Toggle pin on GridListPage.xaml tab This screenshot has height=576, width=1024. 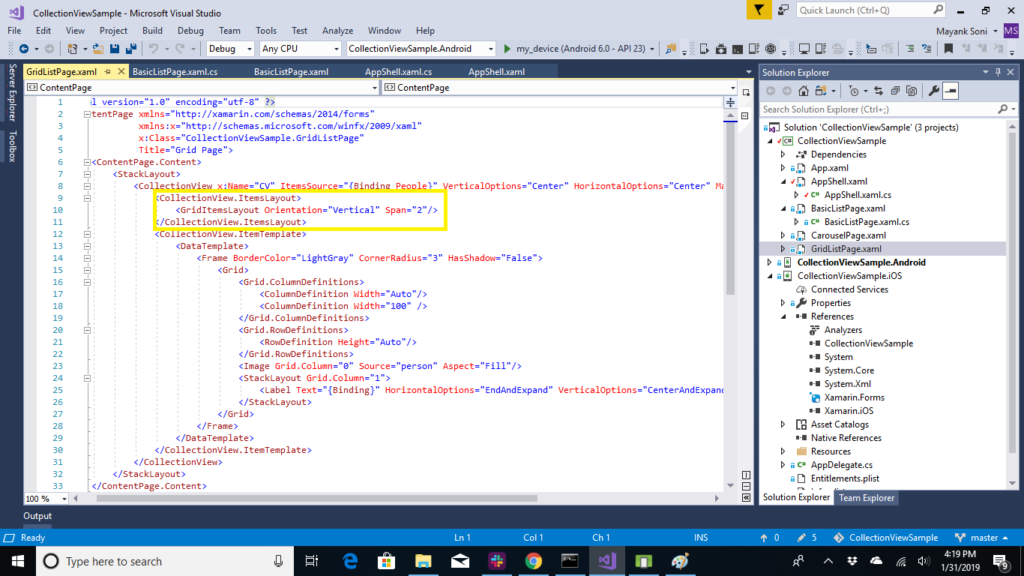click(x=108, y=72)
